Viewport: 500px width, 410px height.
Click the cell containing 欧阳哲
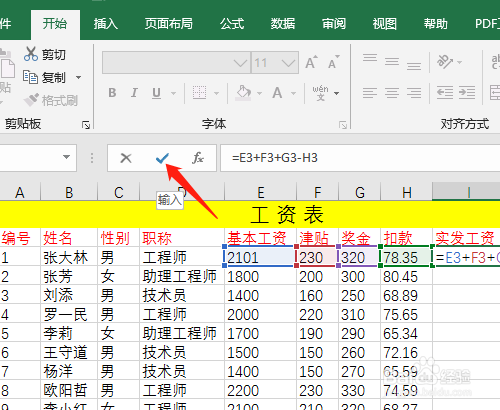point(69,390)
